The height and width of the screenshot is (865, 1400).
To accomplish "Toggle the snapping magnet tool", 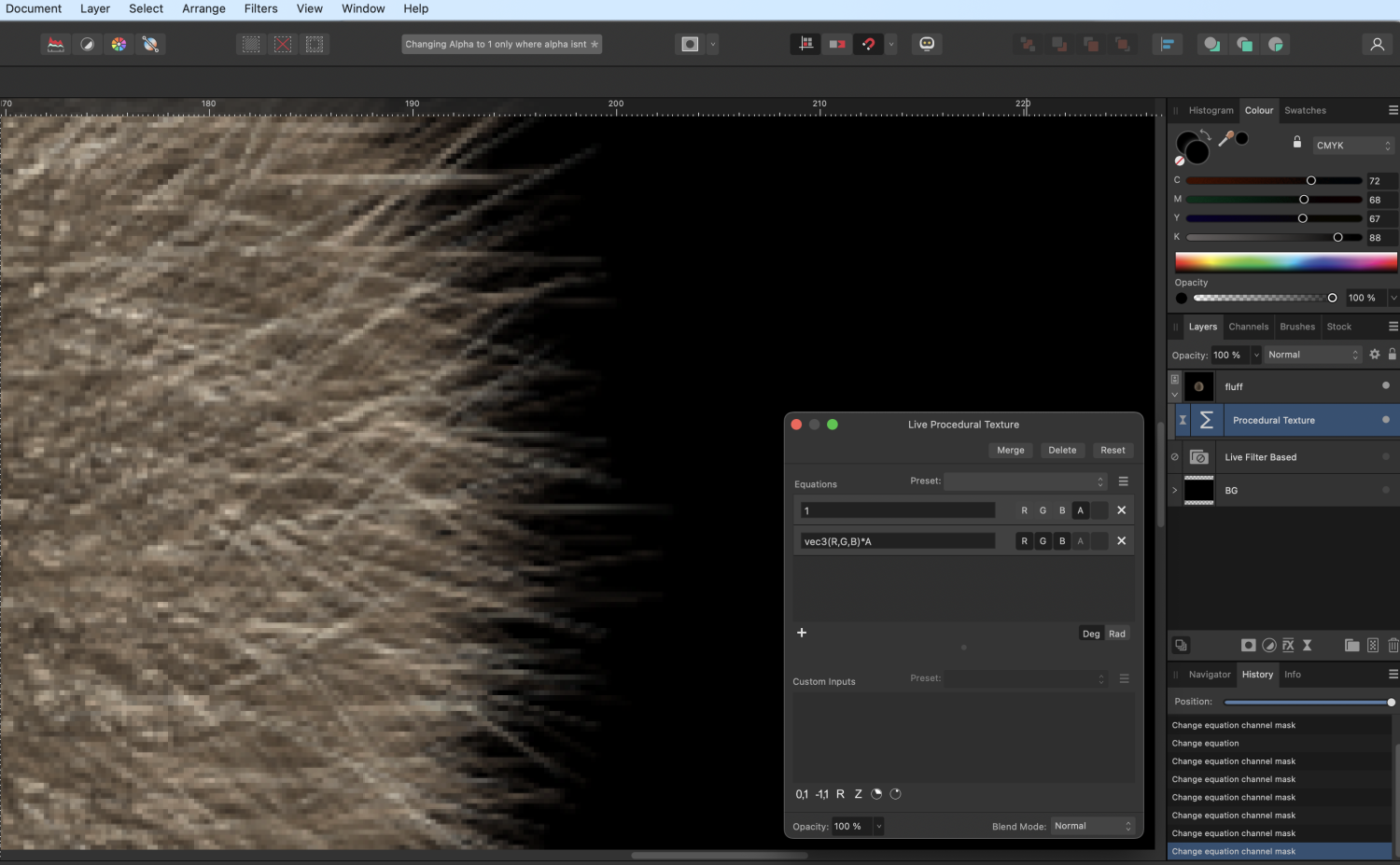I will 869,43.
